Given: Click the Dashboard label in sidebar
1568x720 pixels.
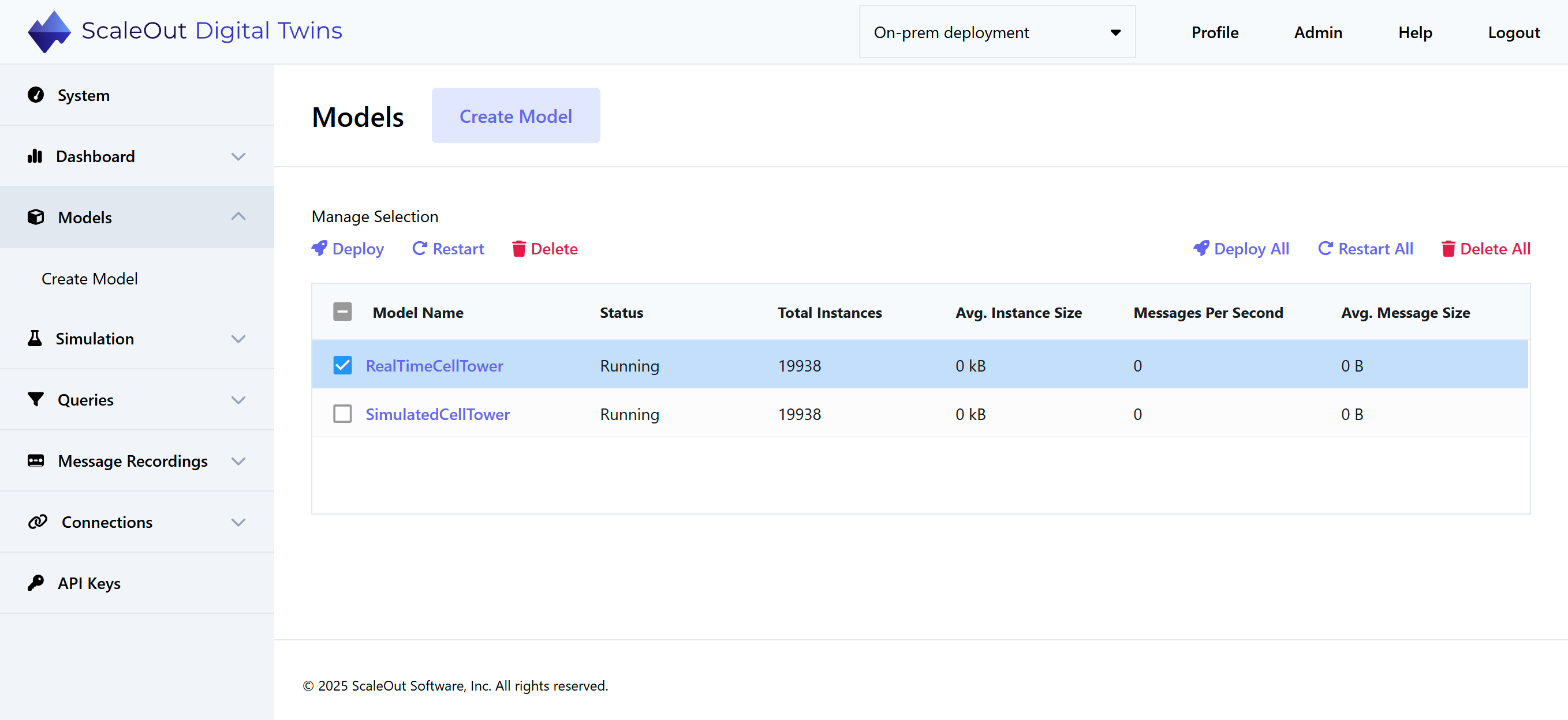Looking at the screenshot, I should tap(95, 156).
